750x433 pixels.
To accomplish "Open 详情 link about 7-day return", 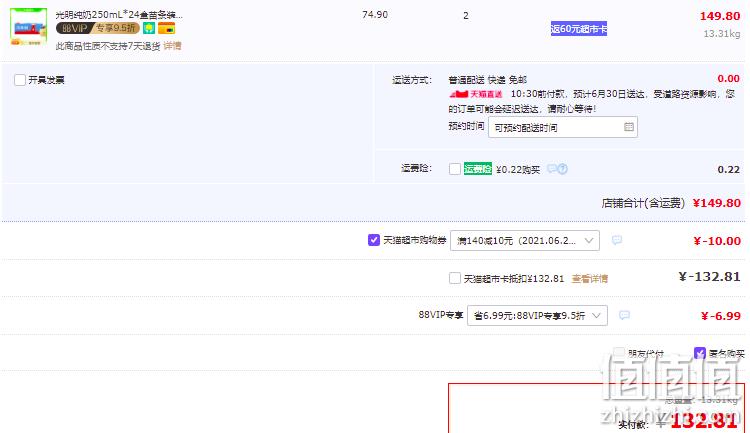I will coord(172,46).
